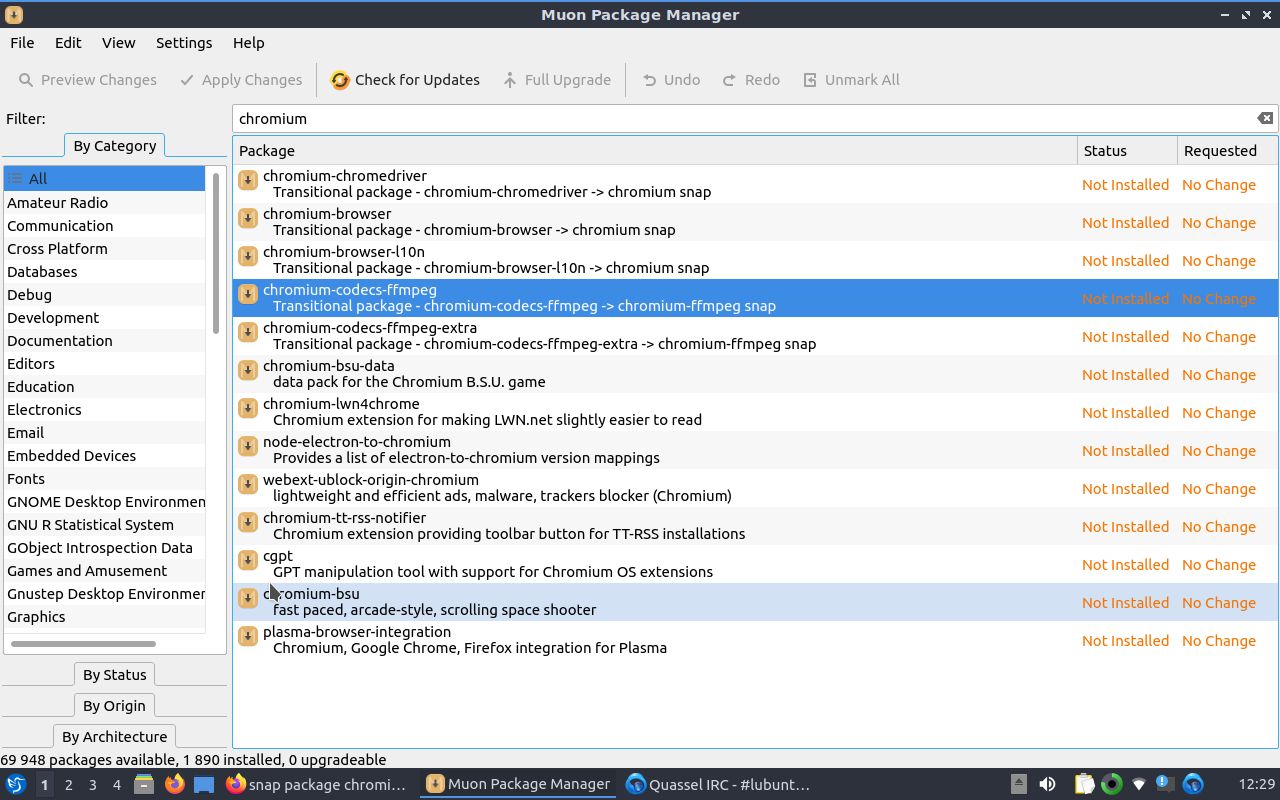Click the chromium-chromedriver package icon

(x=248, y=181)
